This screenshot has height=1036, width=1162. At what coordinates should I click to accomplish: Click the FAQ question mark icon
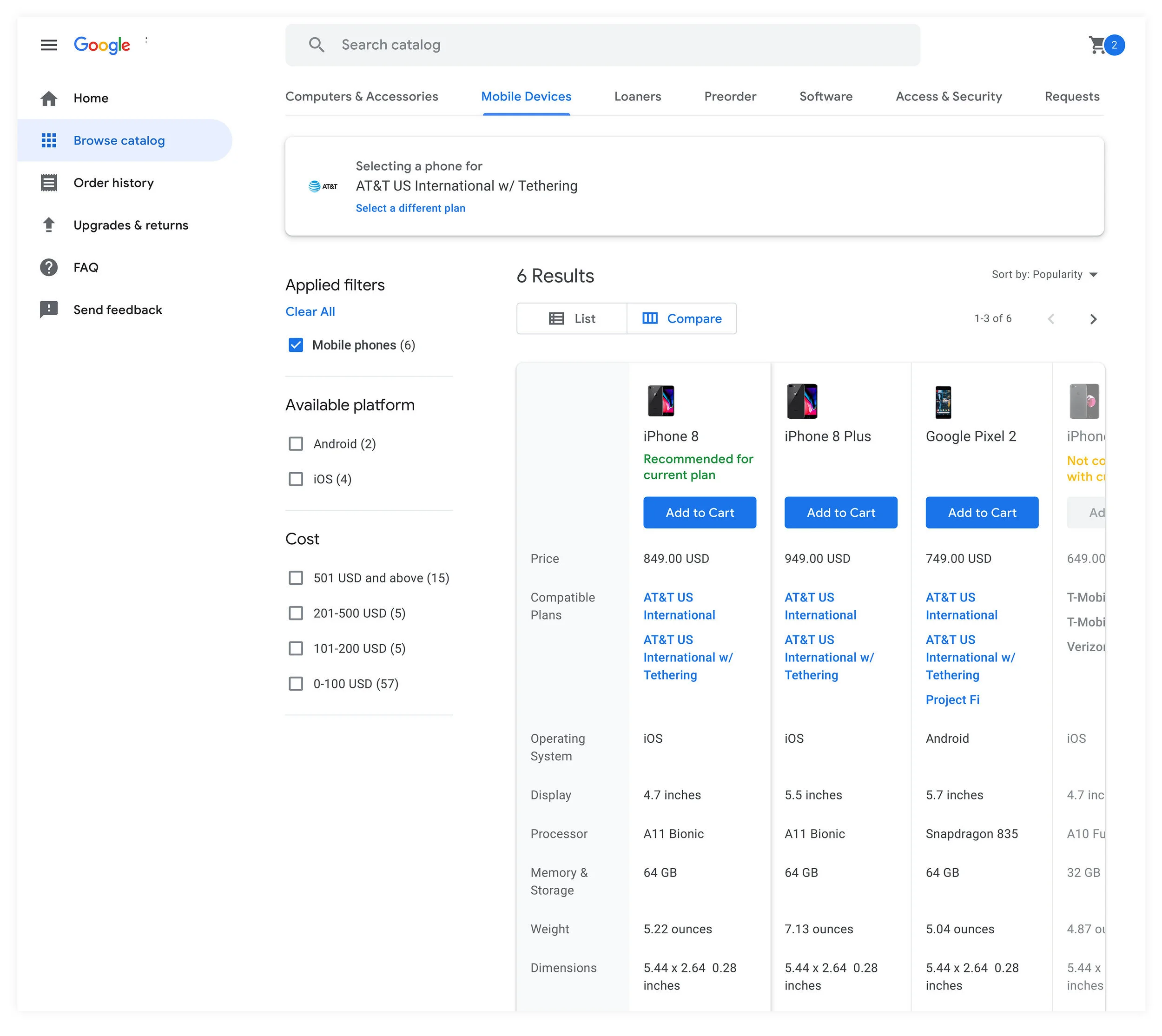(x=49, y=268)
